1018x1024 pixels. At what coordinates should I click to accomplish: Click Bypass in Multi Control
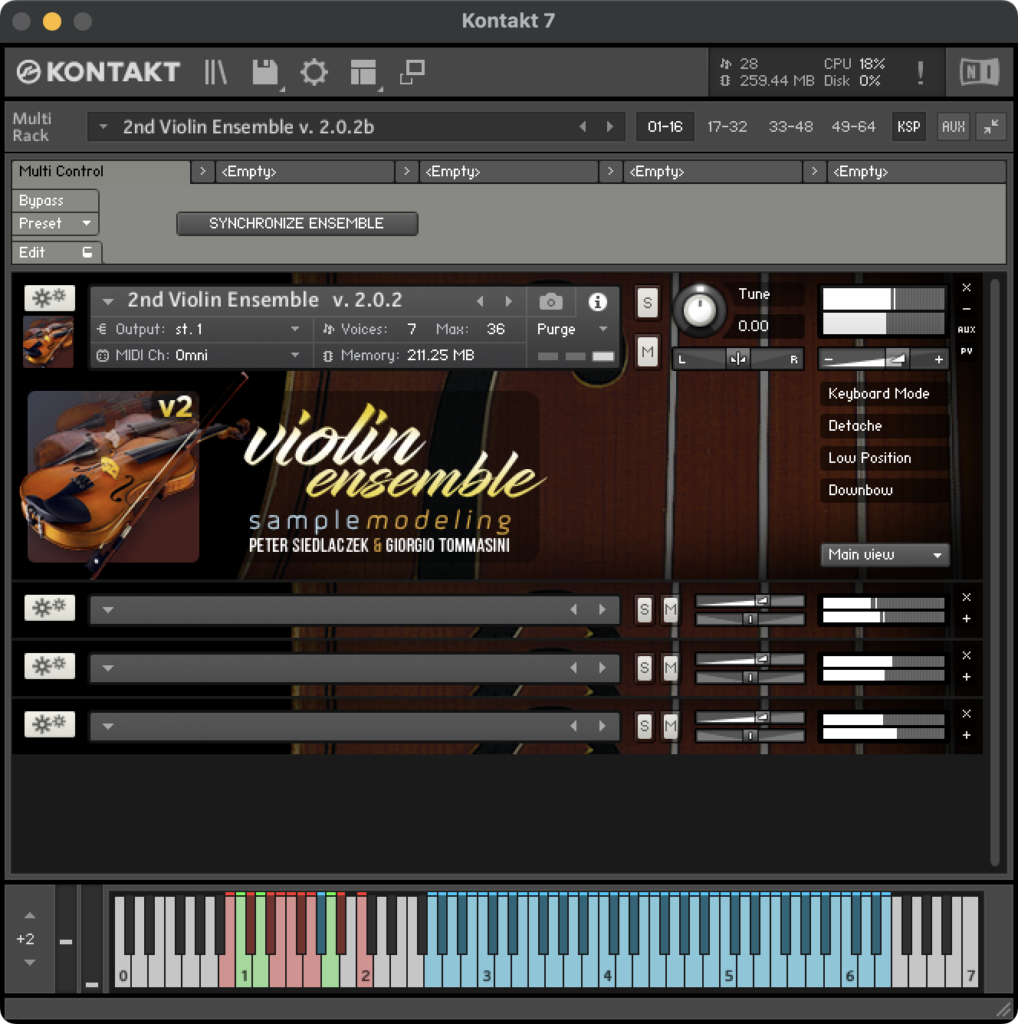[55, 200]
